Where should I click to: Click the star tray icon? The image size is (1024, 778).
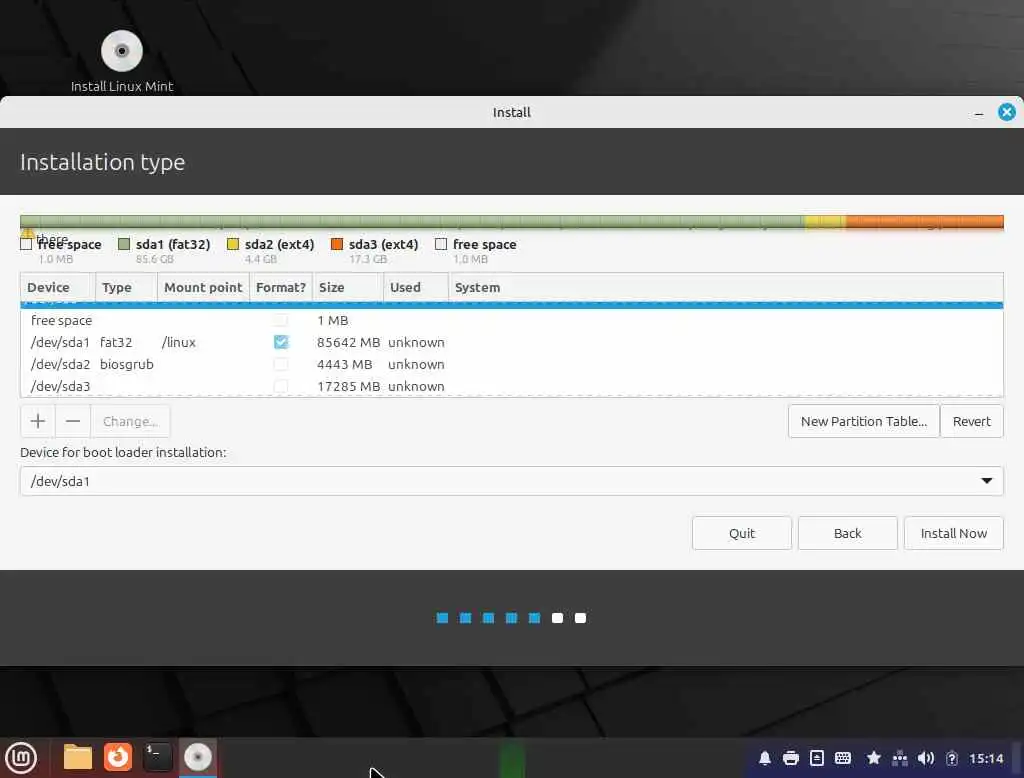click(x=874, y=758)
